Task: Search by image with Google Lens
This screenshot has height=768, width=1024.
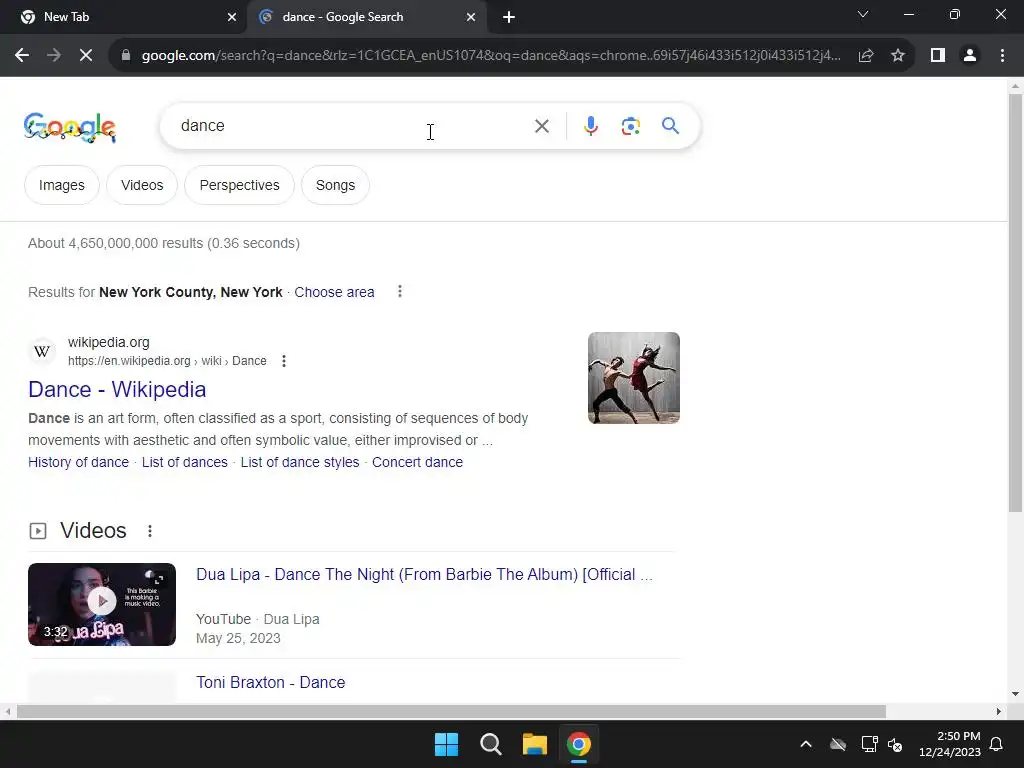Action: (630, 126)
